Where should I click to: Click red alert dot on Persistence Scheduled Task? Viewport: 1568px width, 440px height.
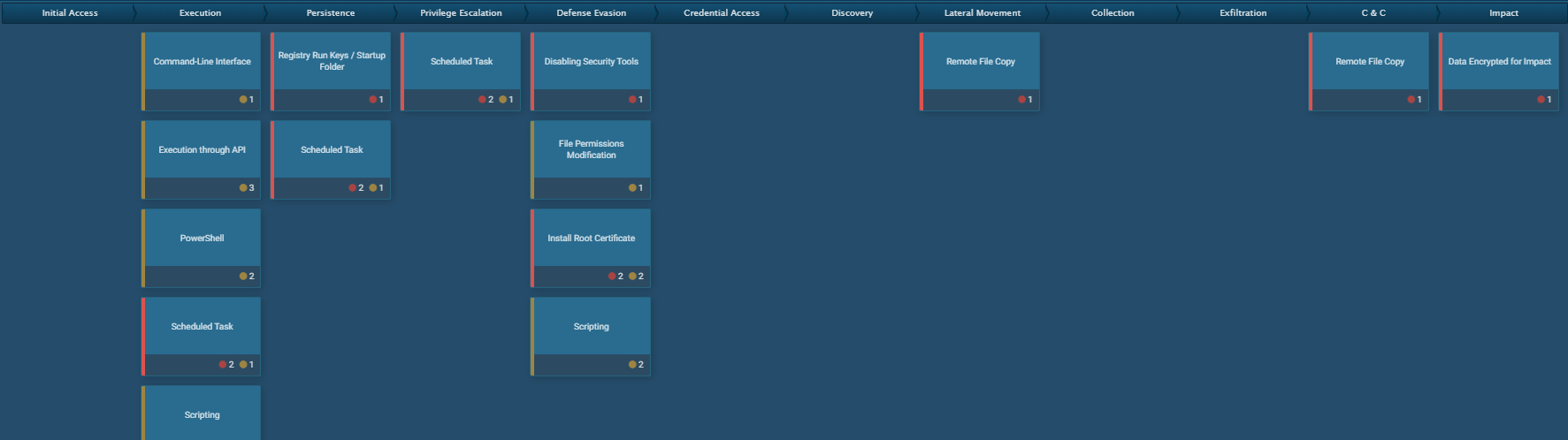click(353, 188)
